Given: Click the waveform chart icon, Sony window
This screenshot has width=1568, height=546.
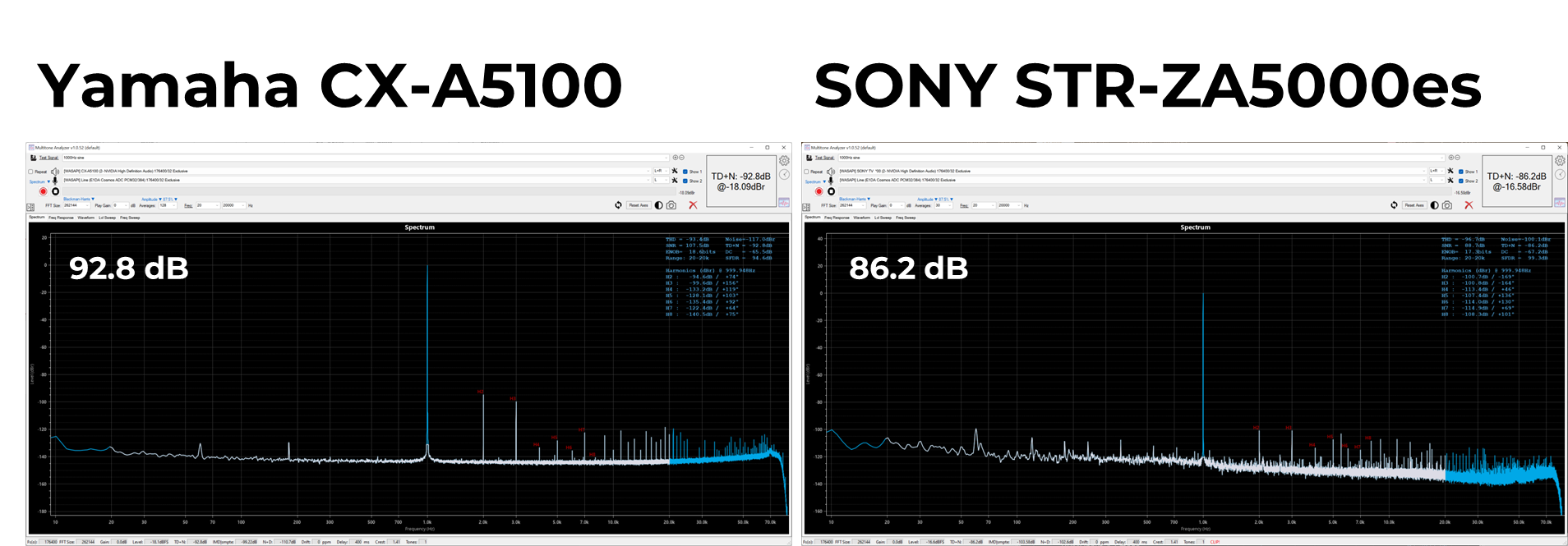Looking at the screenshot, I should pos(1560,202).
